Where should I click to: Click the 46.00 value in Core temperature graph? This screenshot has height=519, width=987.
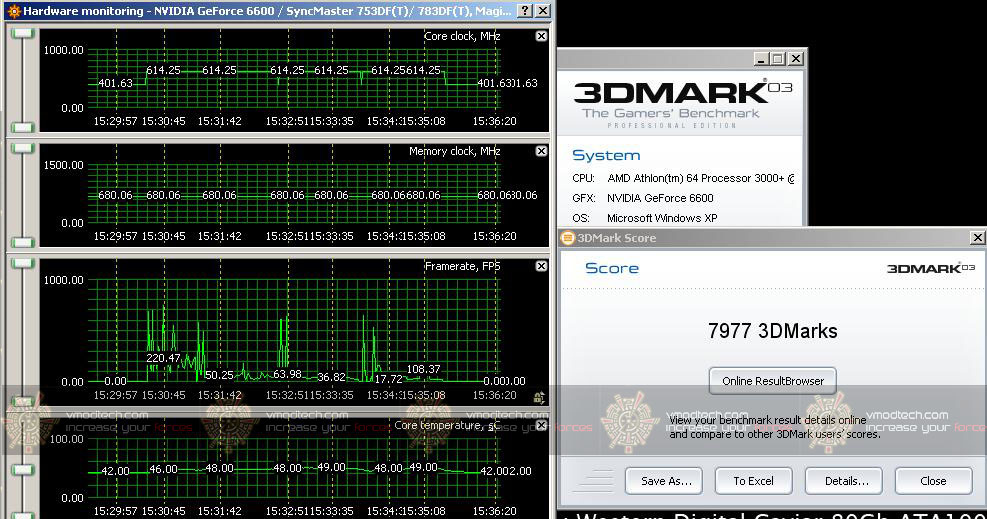[x=163, y=469]
